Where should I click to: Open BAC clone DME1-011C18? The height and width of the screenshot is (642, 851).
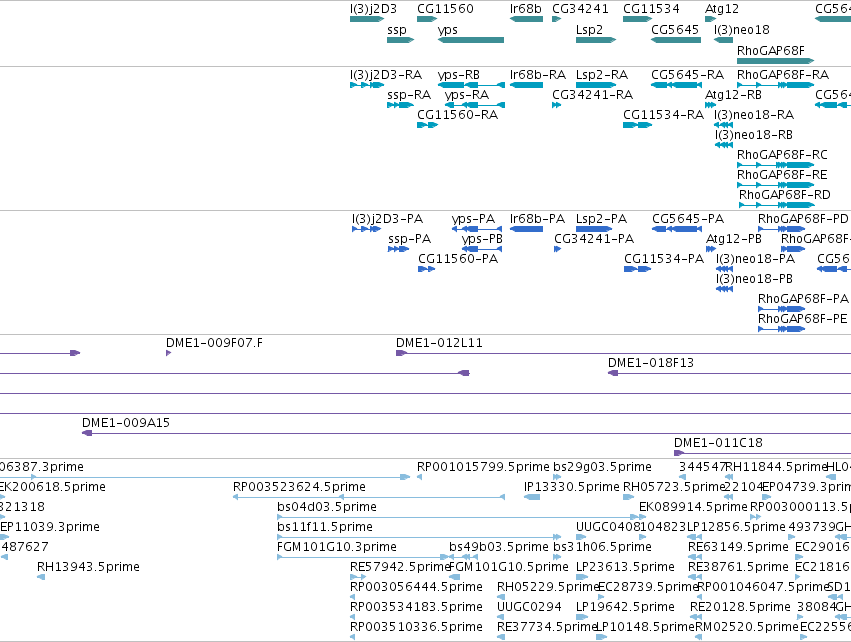click(763, 453)
